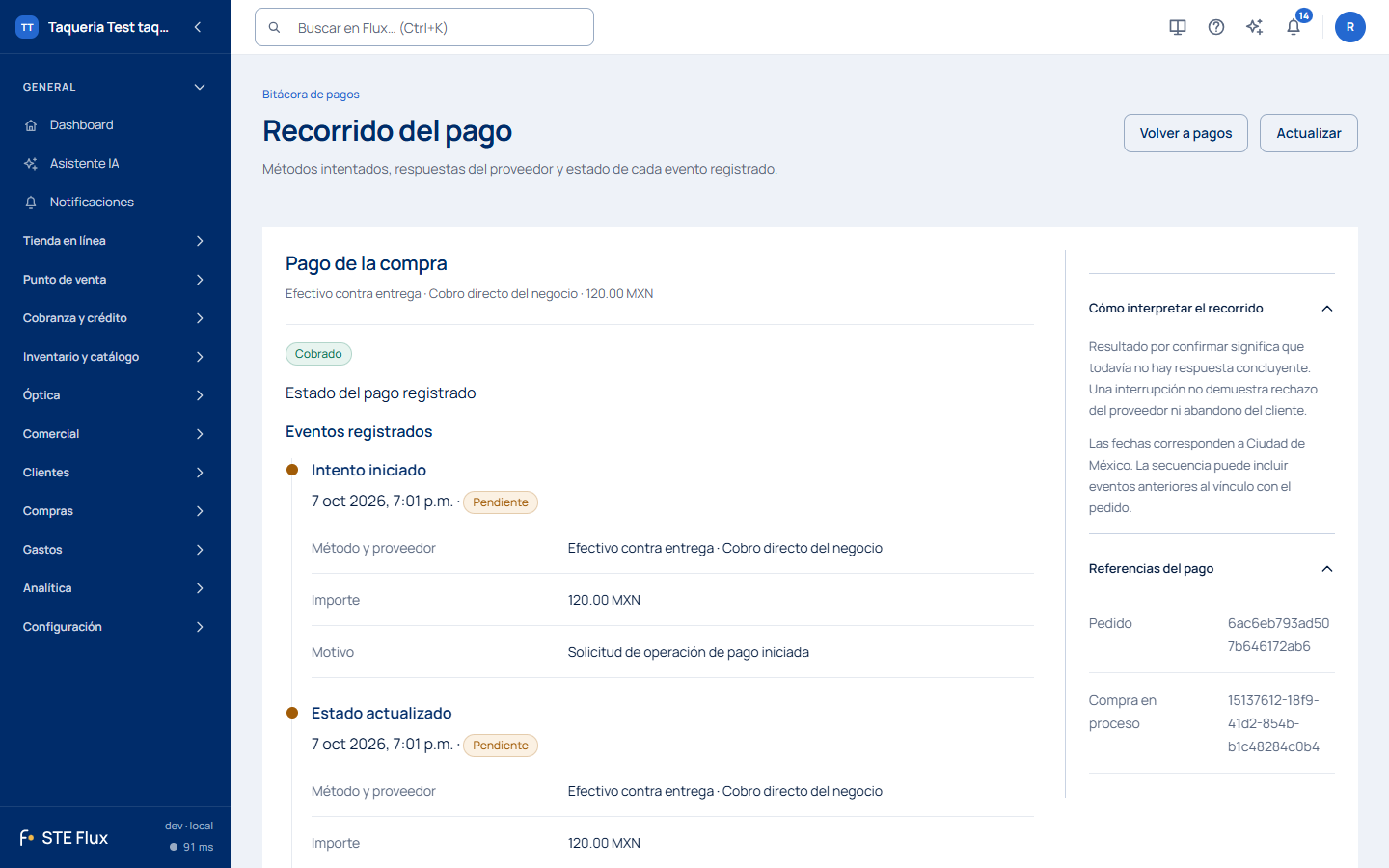This screenshot has height=868, width=1389.
Task: Click the search magnifier icon
Action: (x=275, y=28)
